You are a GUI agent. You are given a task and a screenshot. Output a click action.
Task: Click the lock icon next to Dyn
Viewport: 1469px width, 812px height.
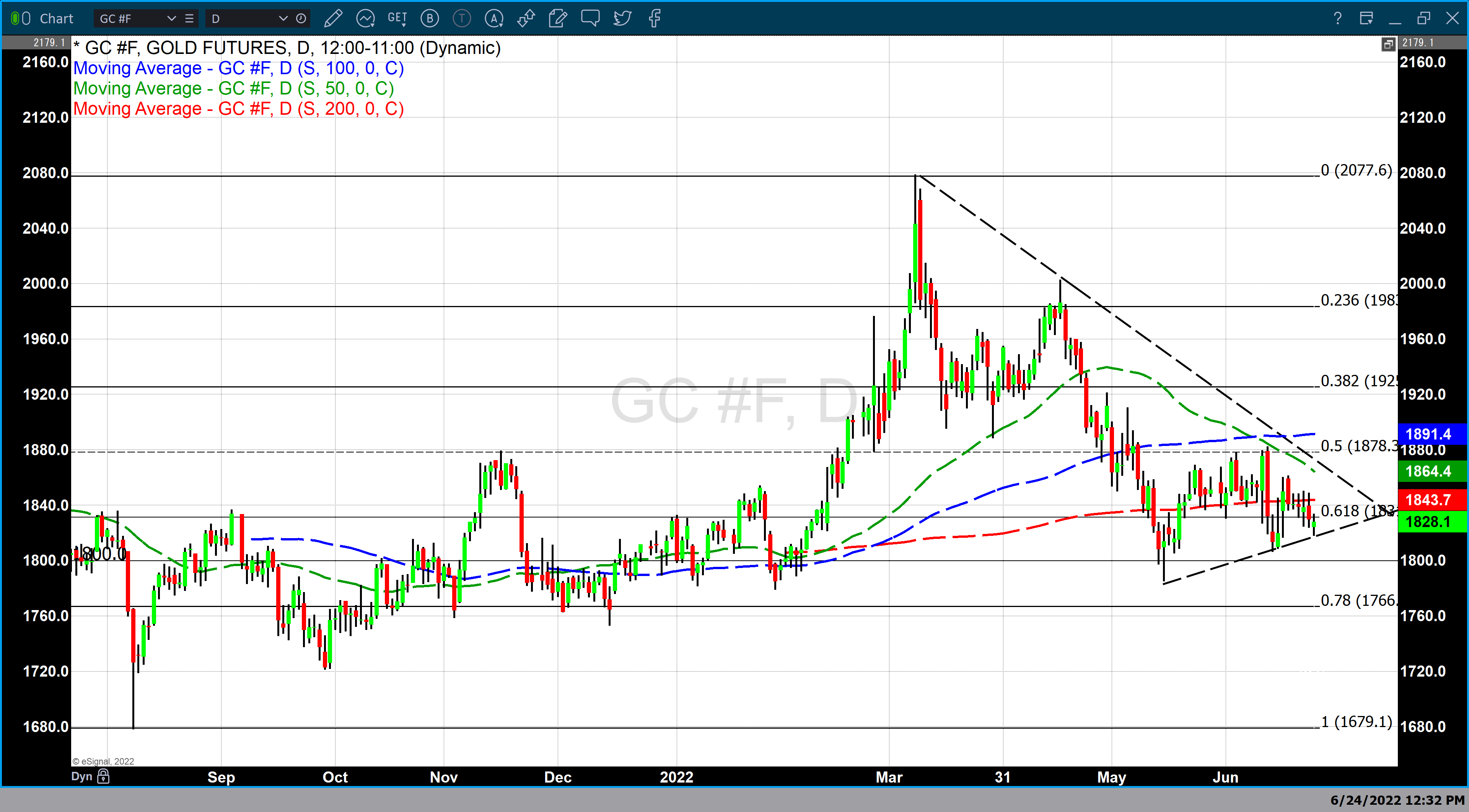pyautogui.click(x=103, y=776)
